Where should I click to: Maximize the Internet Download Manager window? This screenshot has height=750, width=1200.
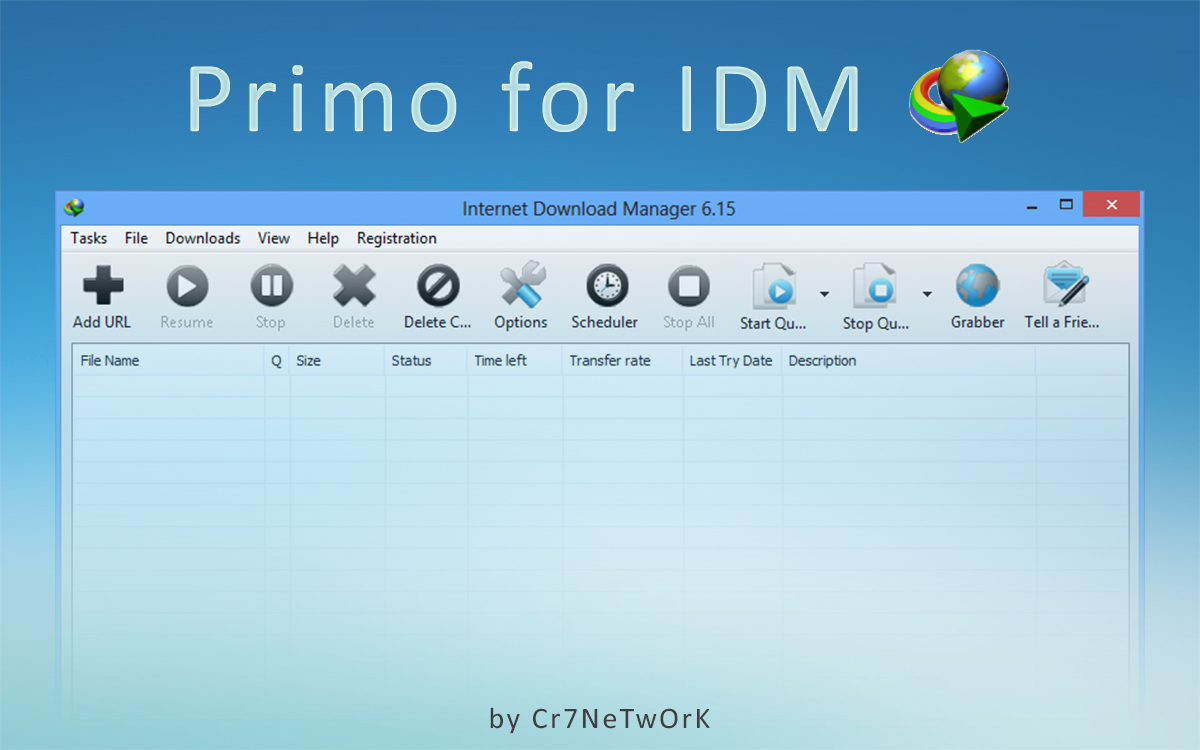[1066, 205]
